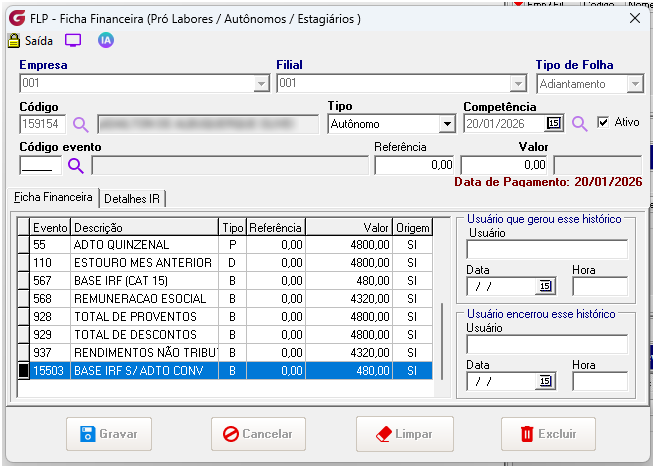Search Código evento with magnifier icon
Screen dimensions: 654x469
pos(75,166)
